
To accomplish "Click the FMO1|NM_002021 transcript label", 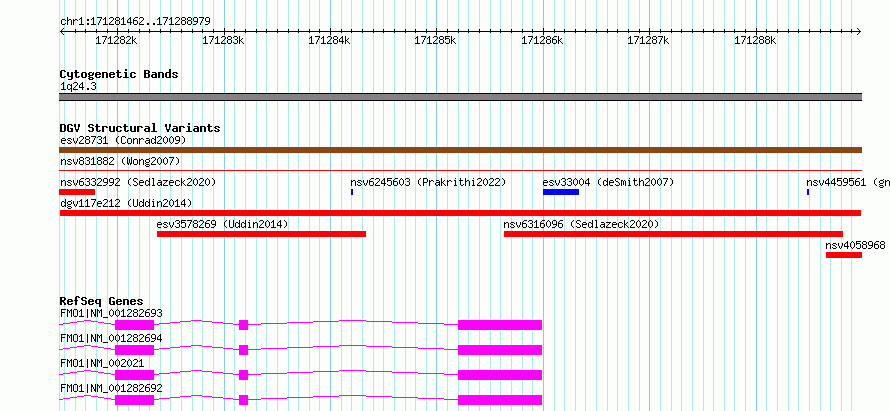I will [102, 363].
